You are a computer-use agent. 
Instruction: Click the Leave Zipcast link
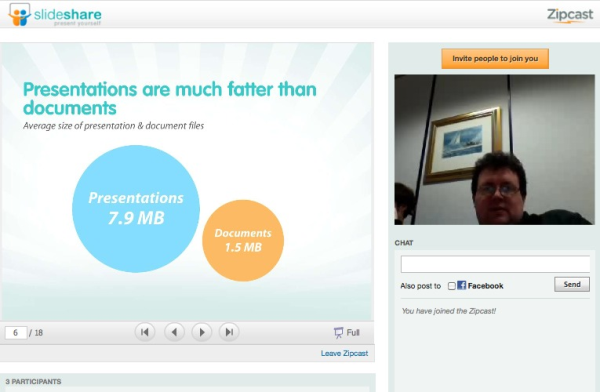tap(344, 353)
